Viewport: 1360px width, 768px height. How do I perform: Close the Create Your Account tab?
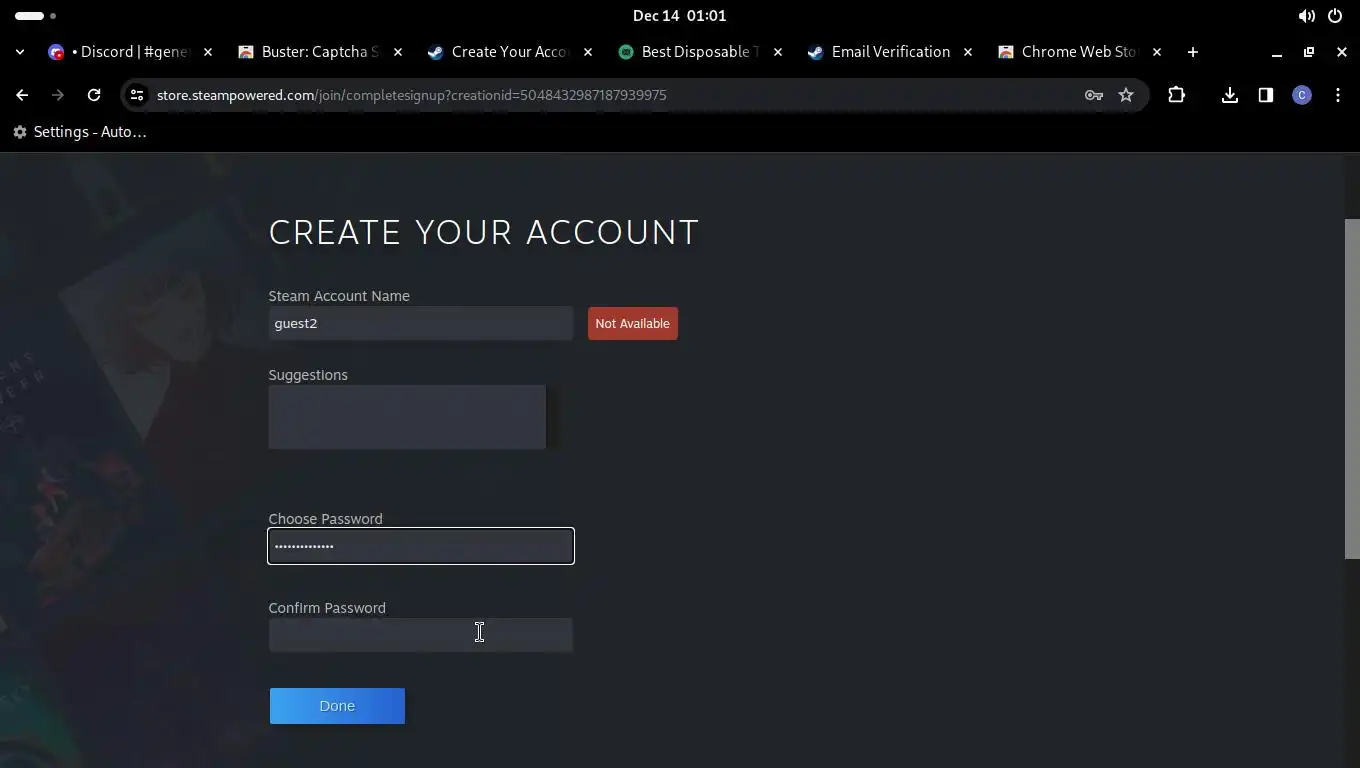(588, 52)
